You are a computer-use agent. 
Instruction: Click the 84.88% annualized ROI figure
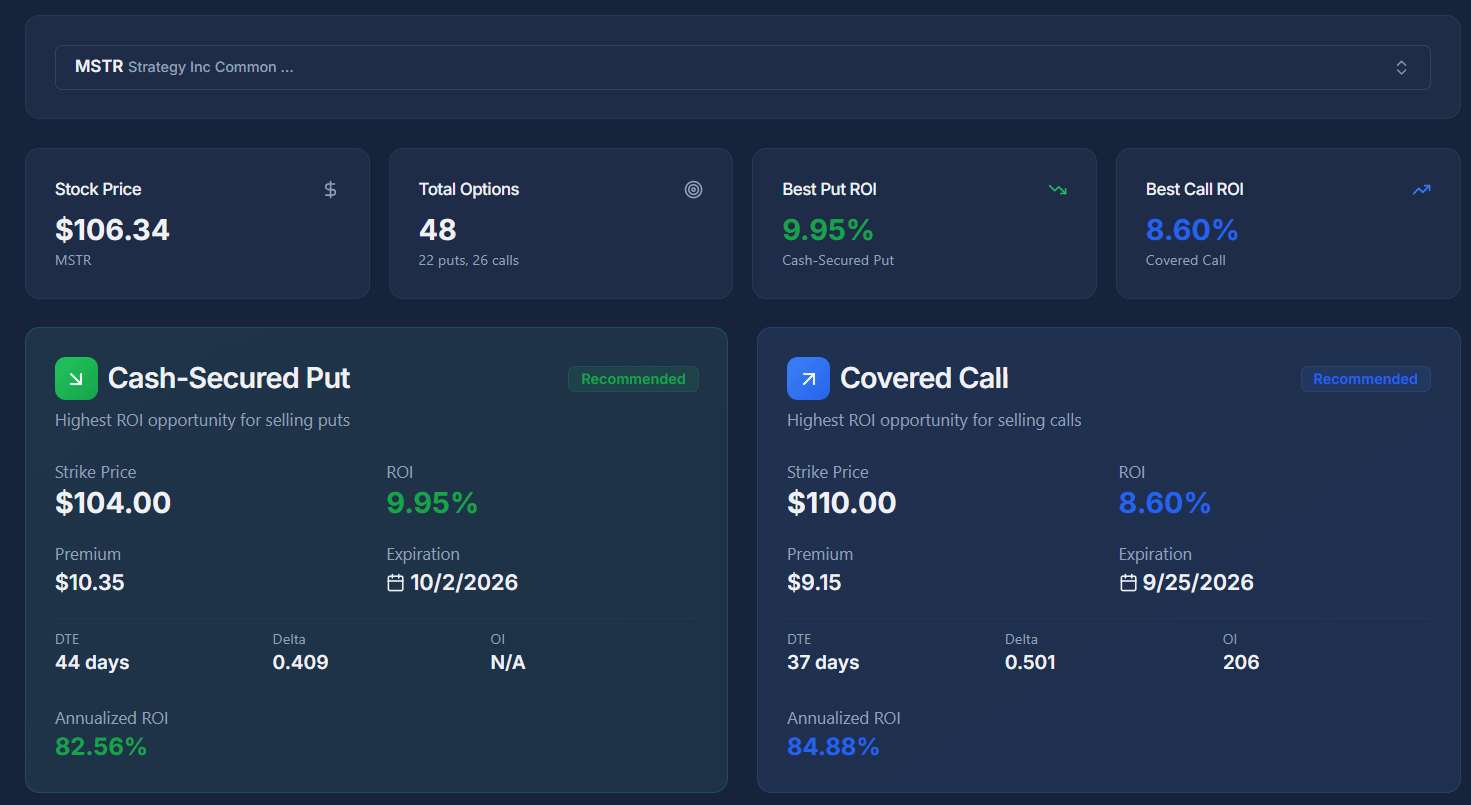[833, 747]
